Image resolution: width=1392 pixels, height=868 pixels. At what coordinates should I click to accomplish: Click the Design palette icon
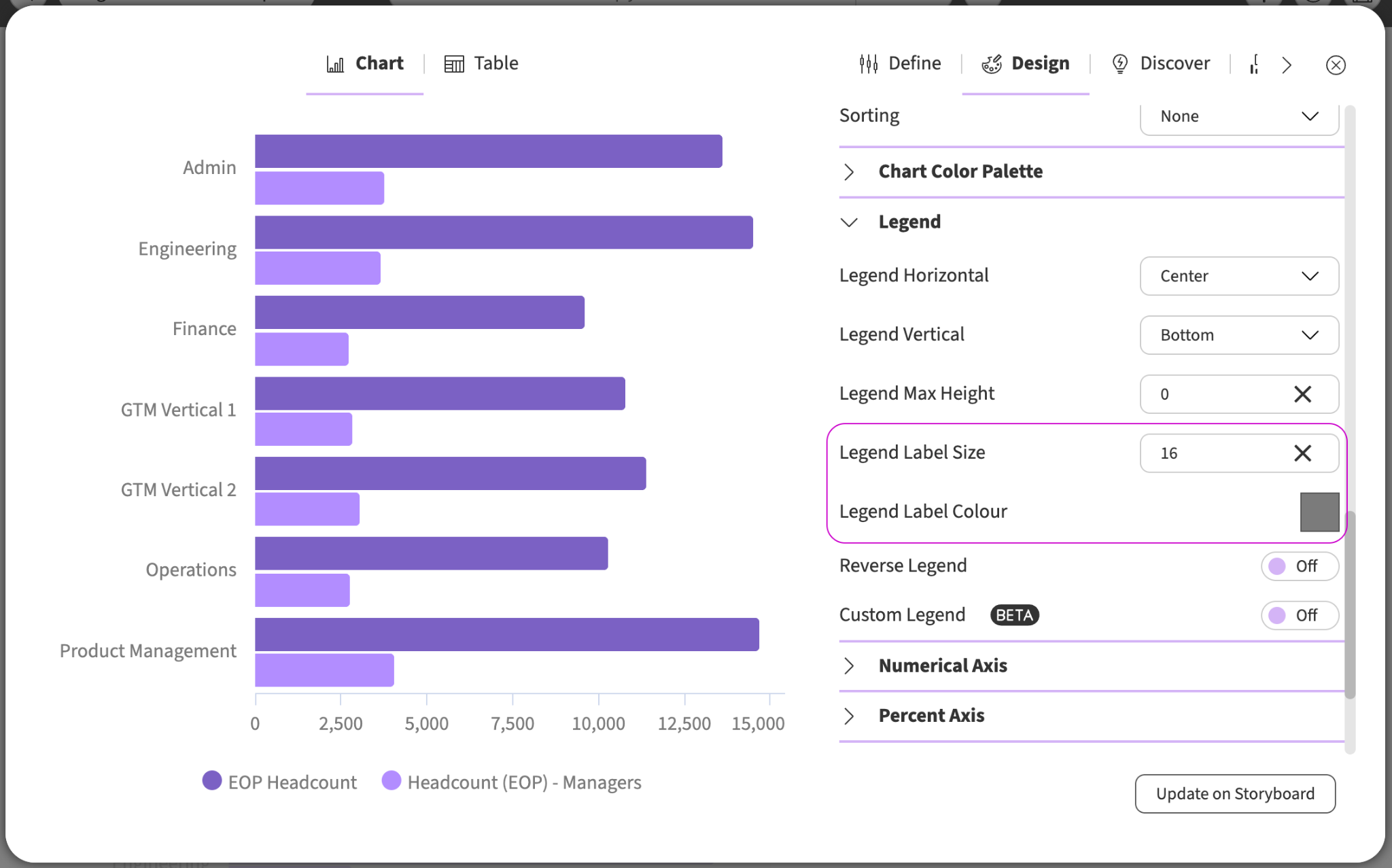(x=992, y=64)
